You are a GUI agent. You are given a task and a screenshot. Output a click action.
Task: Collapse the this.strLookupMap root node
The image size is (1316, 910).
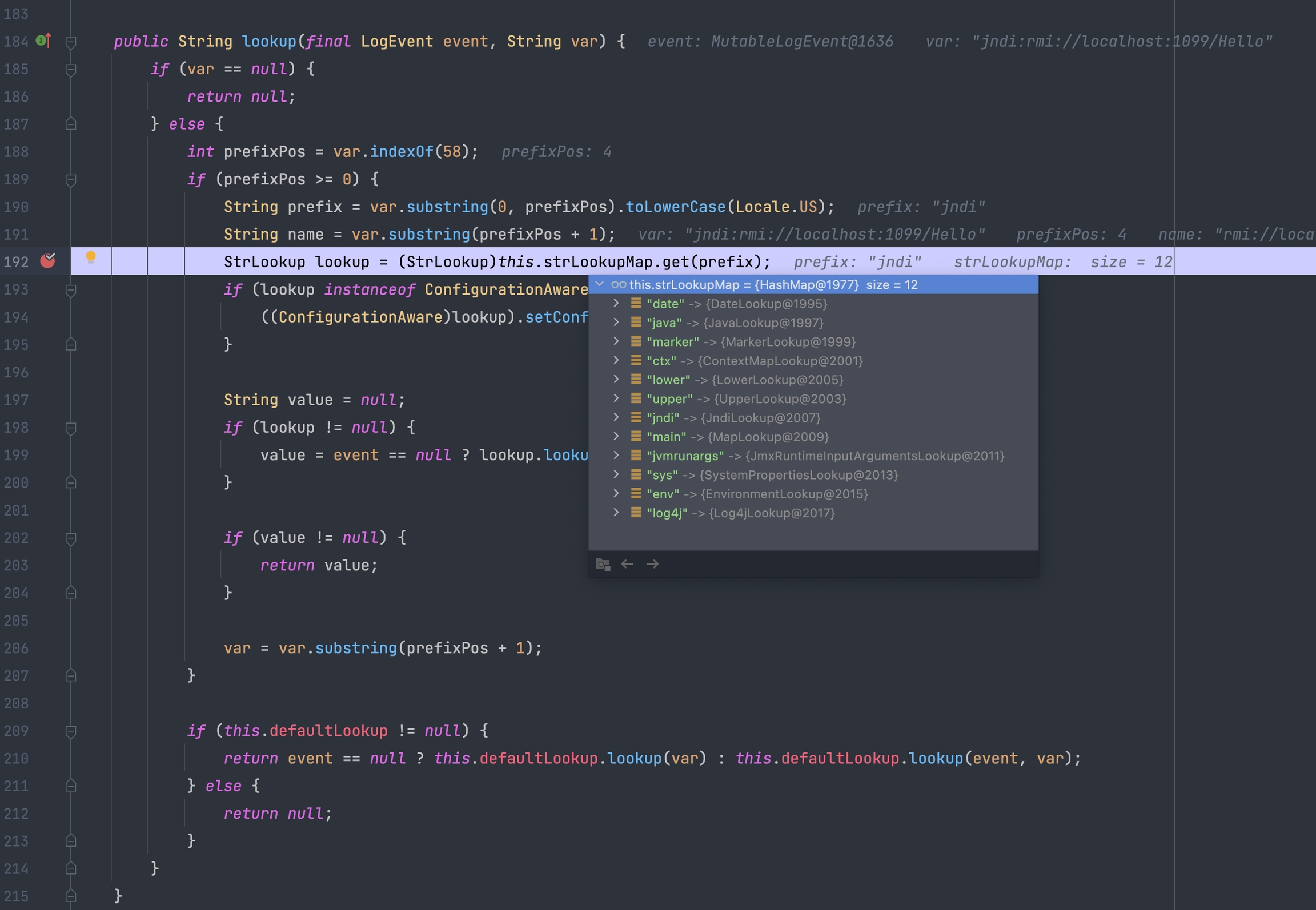tap(599, 284)
